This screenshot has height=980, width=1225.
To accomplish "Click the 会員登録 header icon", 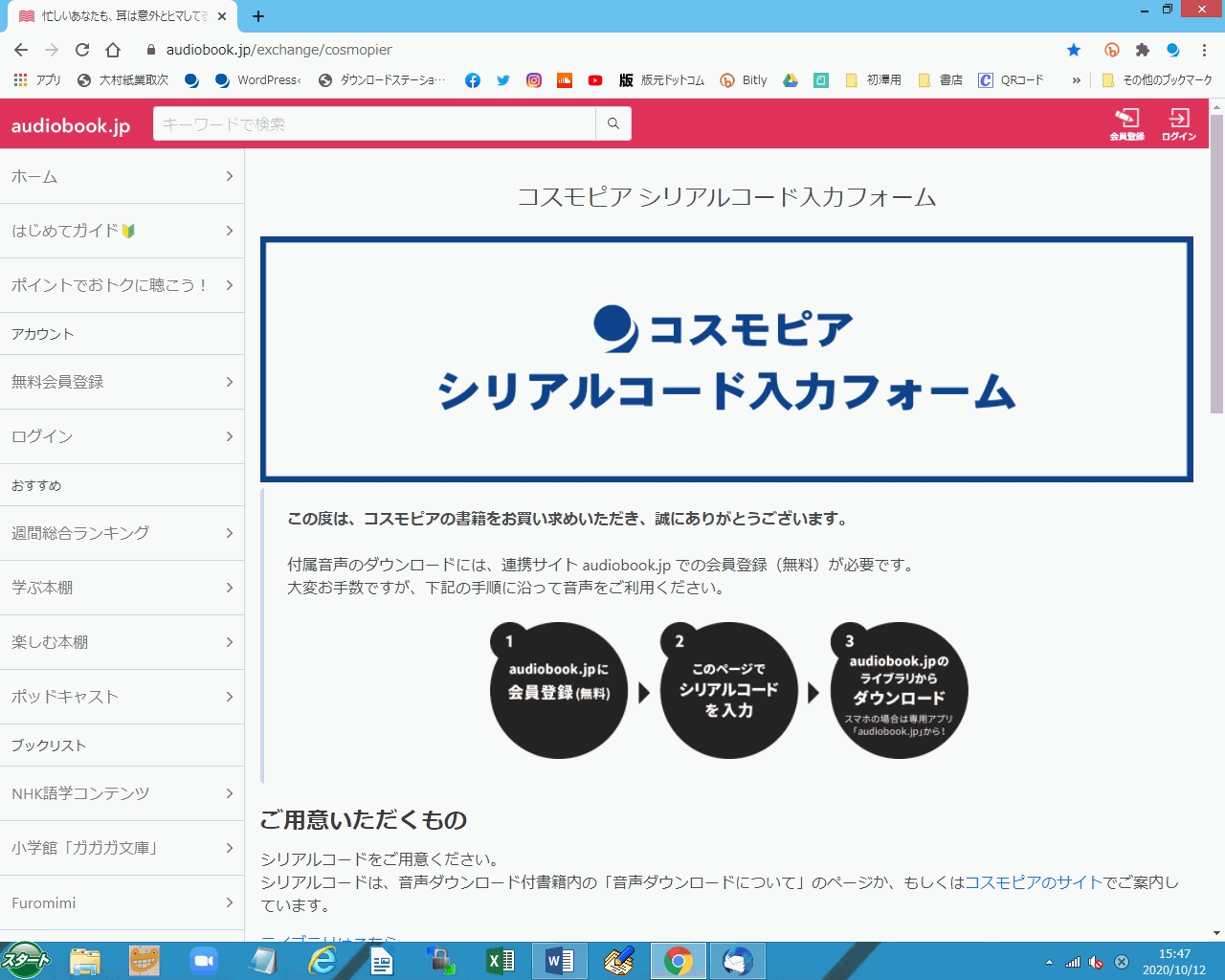I will point(1126,124).
